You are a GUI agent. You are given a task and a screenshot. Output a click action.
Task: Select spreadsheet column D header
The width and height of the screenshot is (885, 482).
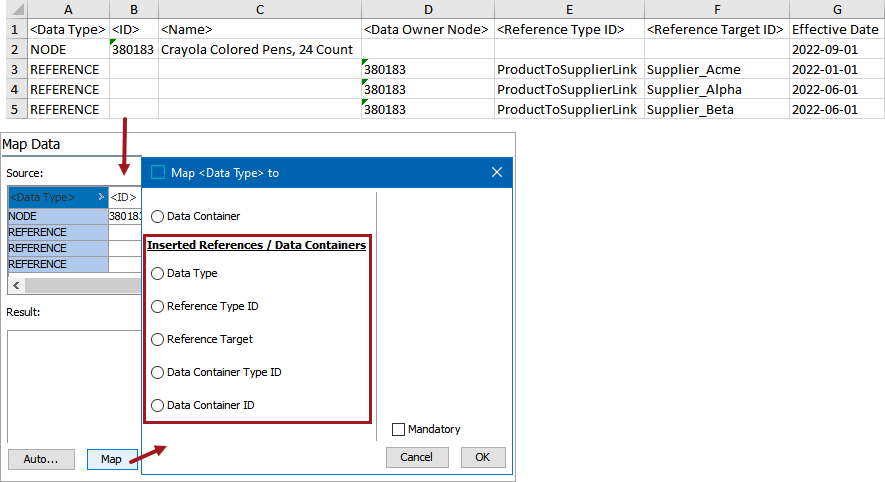click(428, 10)
